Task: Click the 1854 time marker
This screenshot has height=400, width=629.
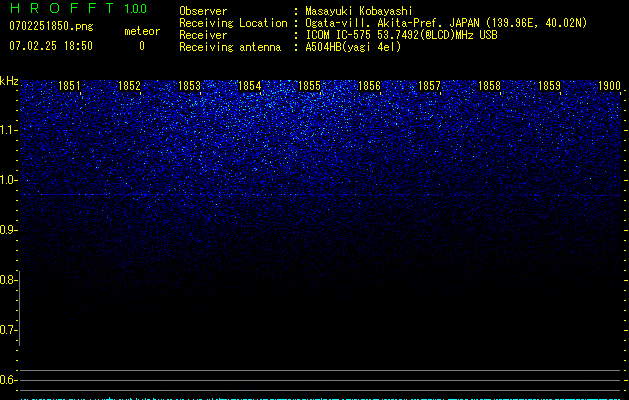Action: coord(249,86)
